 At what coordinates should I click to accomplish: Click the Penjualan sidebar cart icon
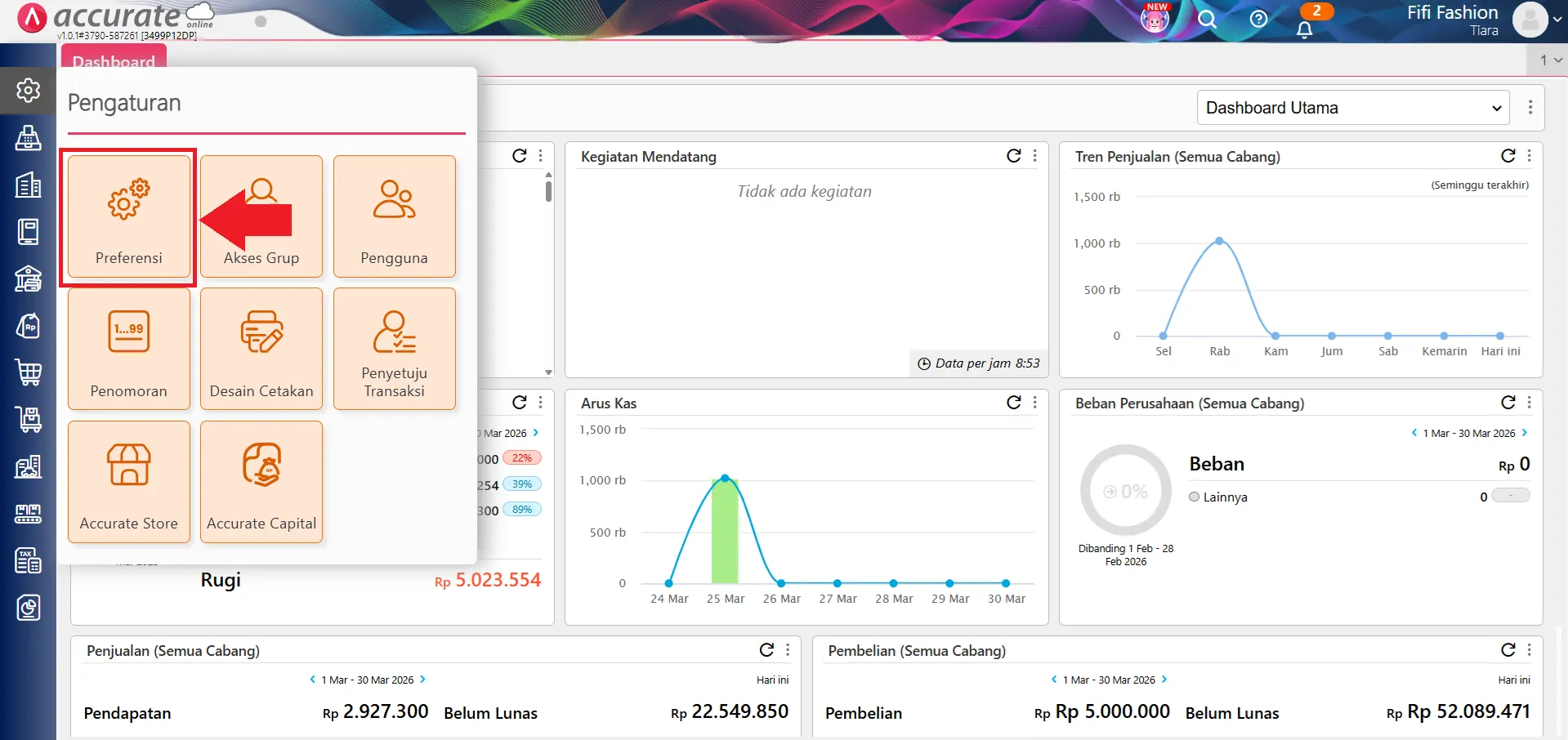(29, 372)
